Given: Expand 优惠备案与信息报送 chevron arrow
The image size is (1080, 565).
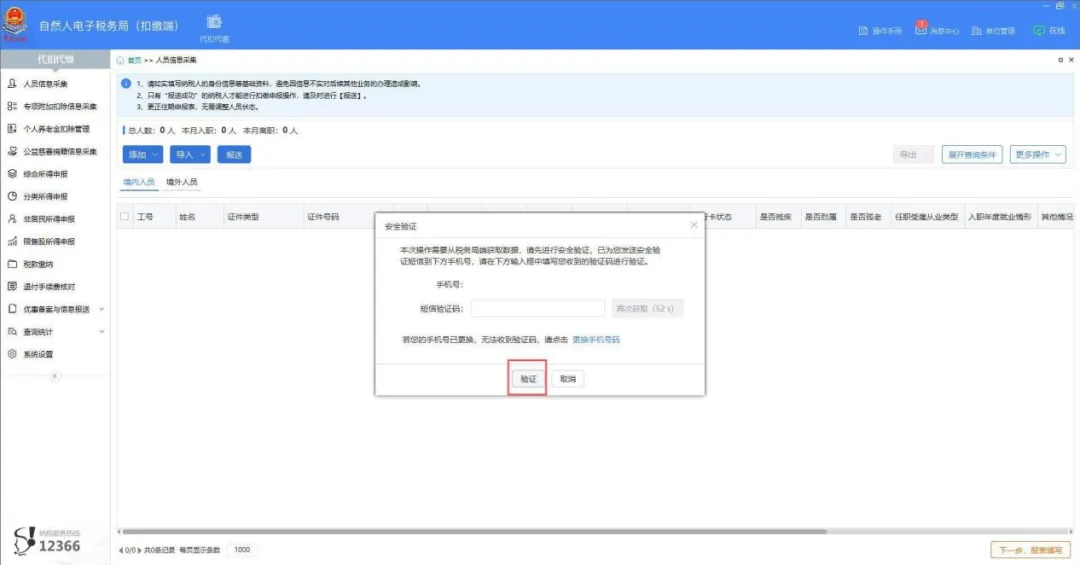Looking at the screenshot, I should click(102, 309).
